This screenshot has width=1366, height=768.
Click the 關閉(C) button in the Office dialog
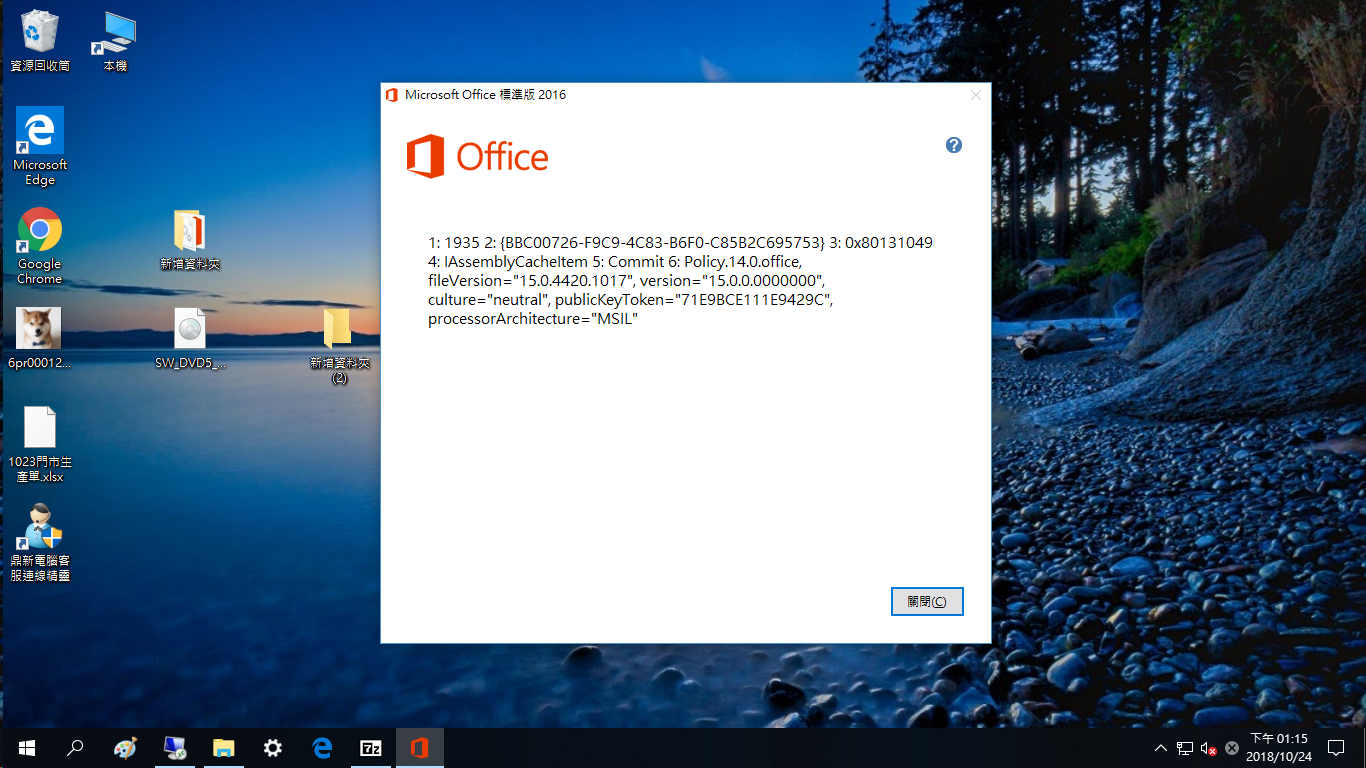click(x=927, y=601)
